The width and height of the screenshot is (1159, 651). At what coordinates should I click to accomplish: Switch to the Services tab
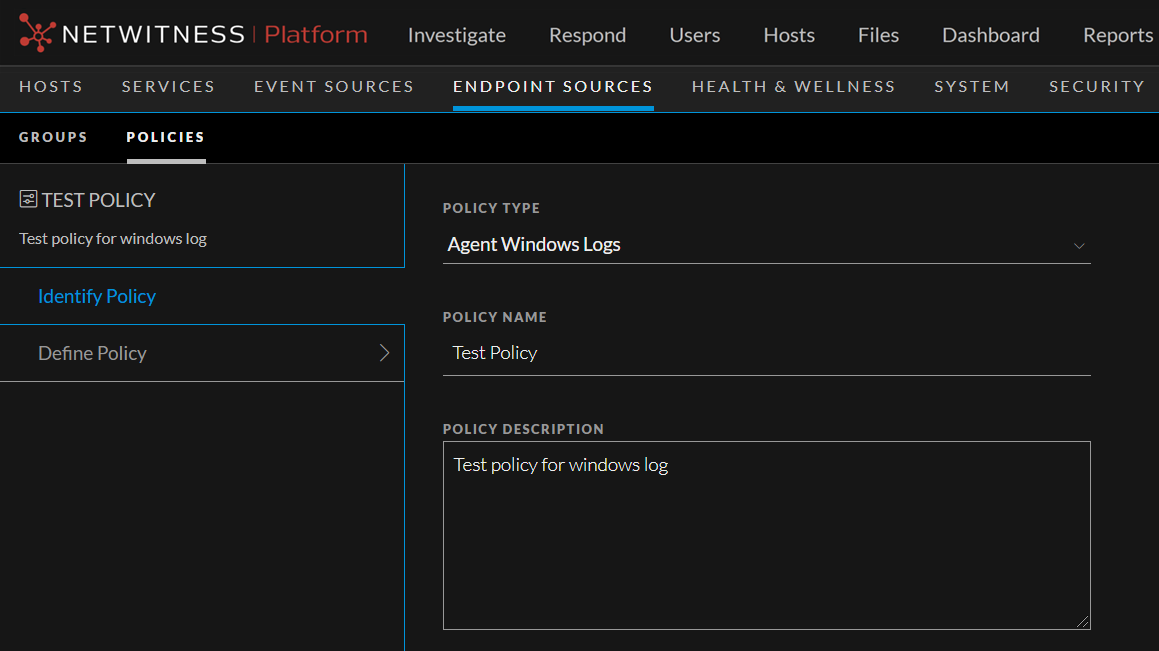[x=168, y=87]
